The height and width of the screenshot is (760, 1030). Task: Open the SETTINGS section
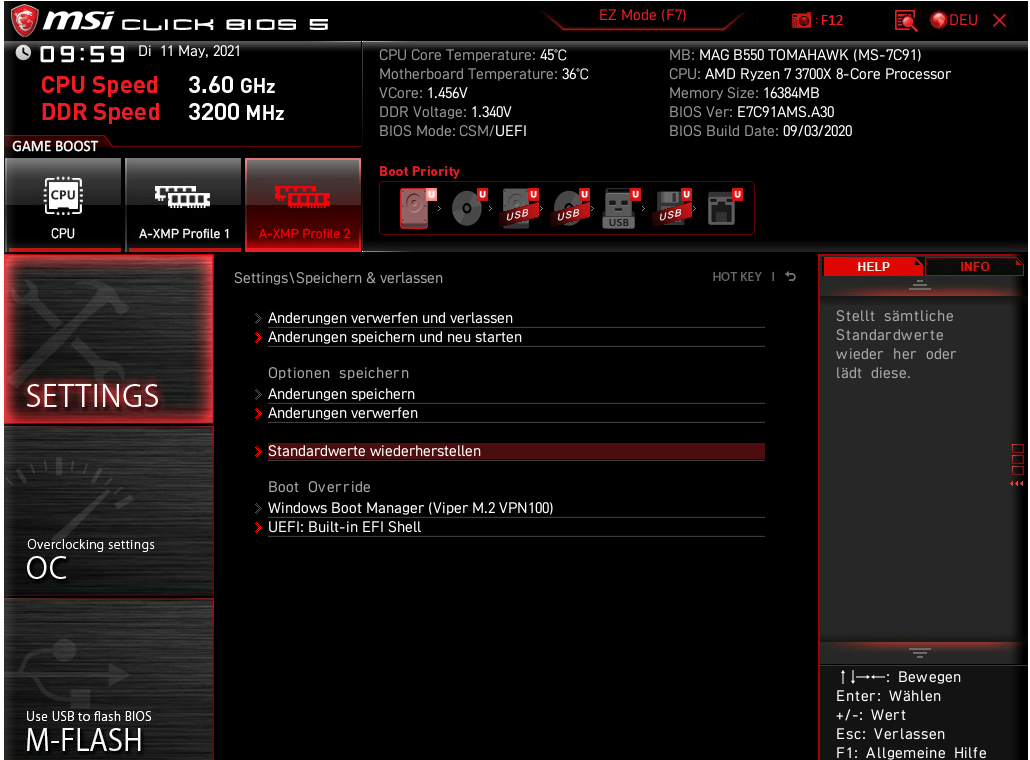click(x=109, y=340)
